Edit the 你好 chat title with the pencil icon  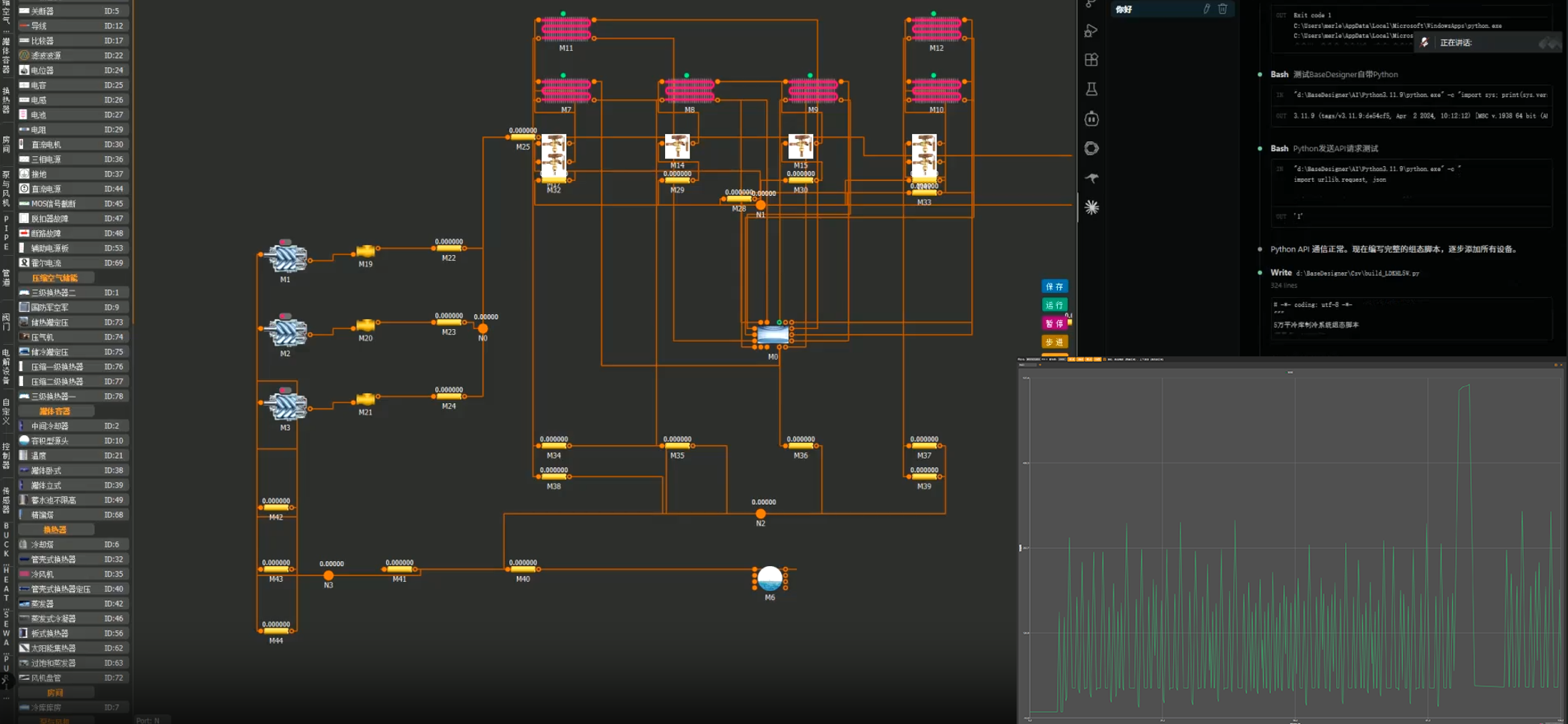click(x=1206, y=9)
